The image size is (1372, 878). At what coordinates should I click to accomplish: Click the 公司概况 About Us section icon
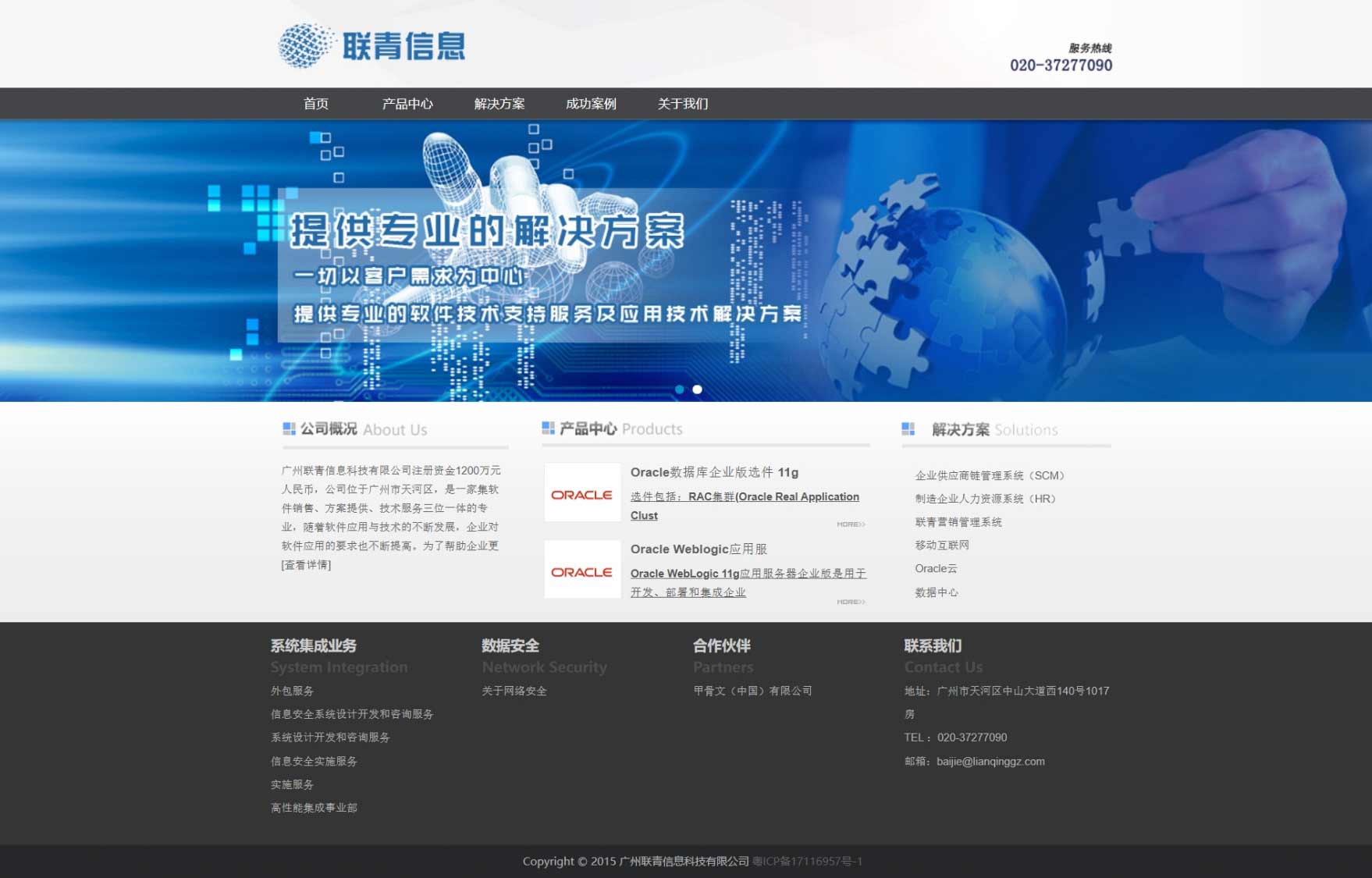point(289,428)
